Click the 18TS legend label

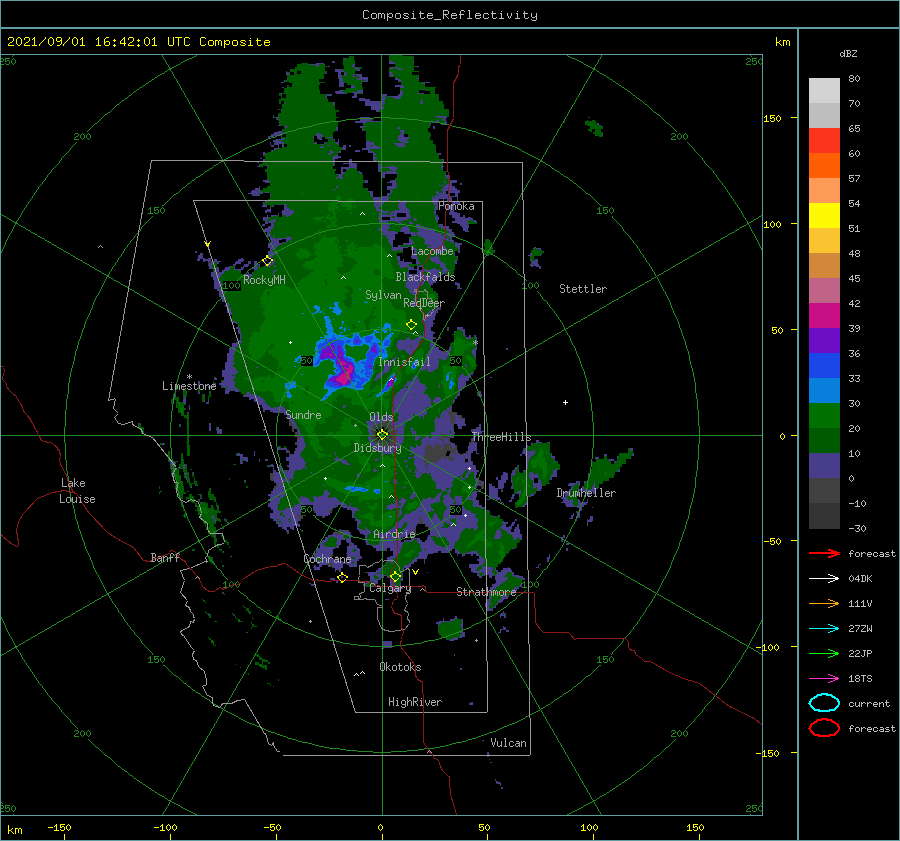(x=860, y=679)
